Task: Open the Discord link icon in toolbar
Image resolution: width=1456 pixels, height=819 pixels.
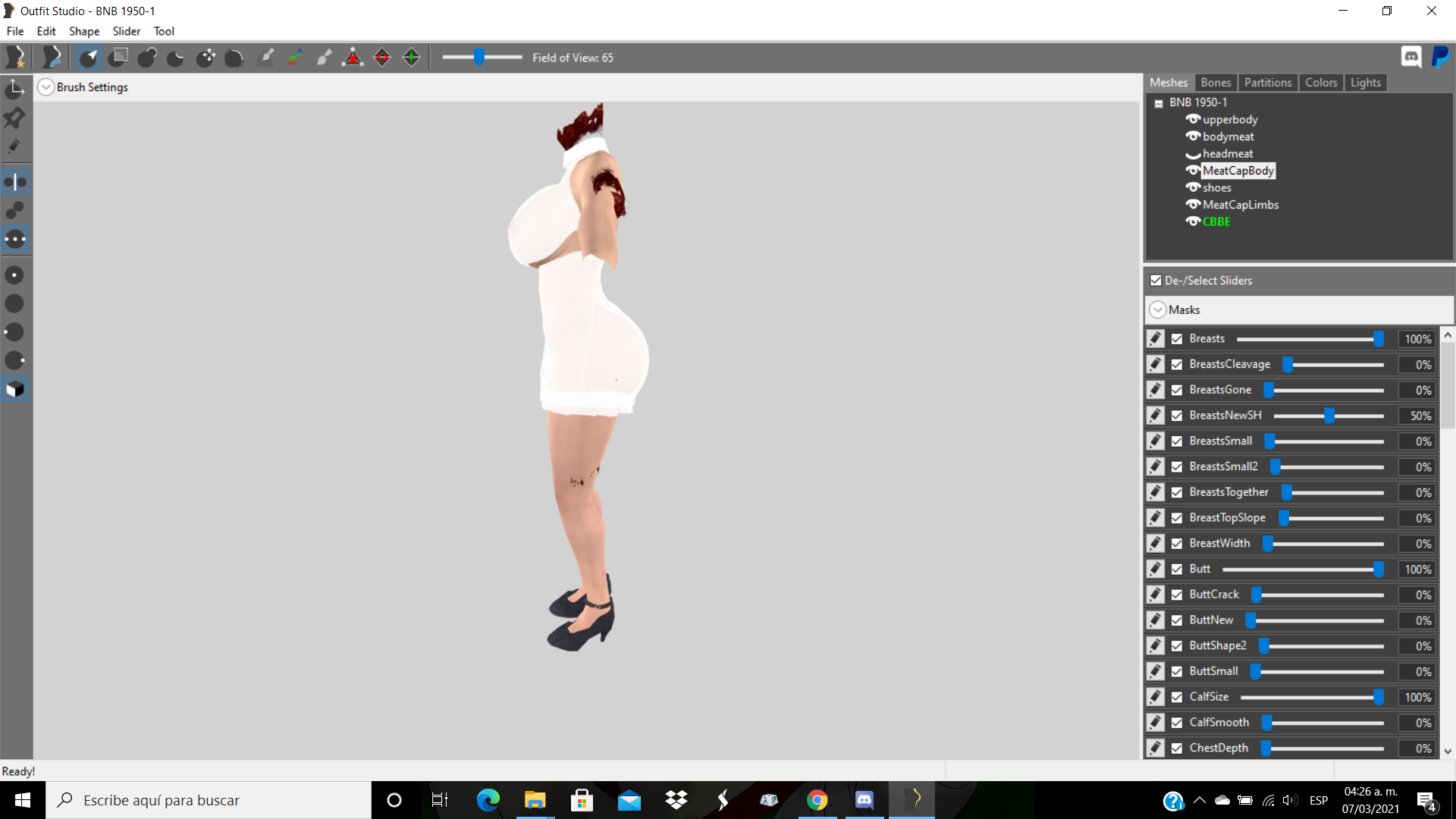Action: (x=1411, y=58)
